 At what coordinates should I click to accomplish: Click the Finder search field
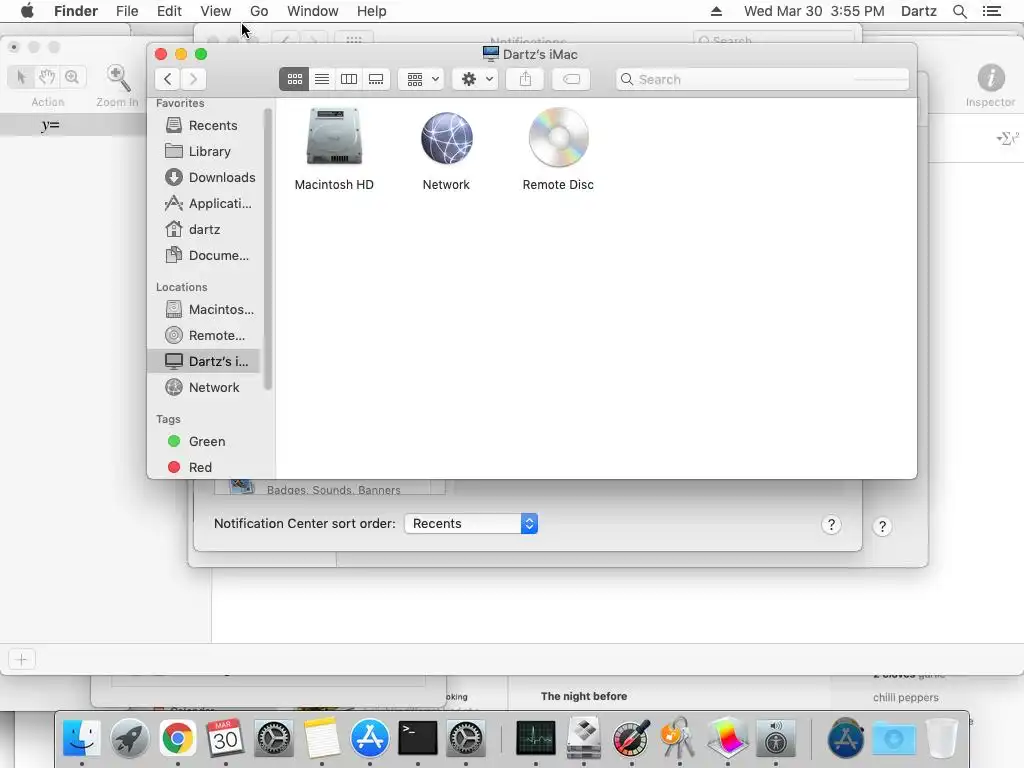(762, 79)
